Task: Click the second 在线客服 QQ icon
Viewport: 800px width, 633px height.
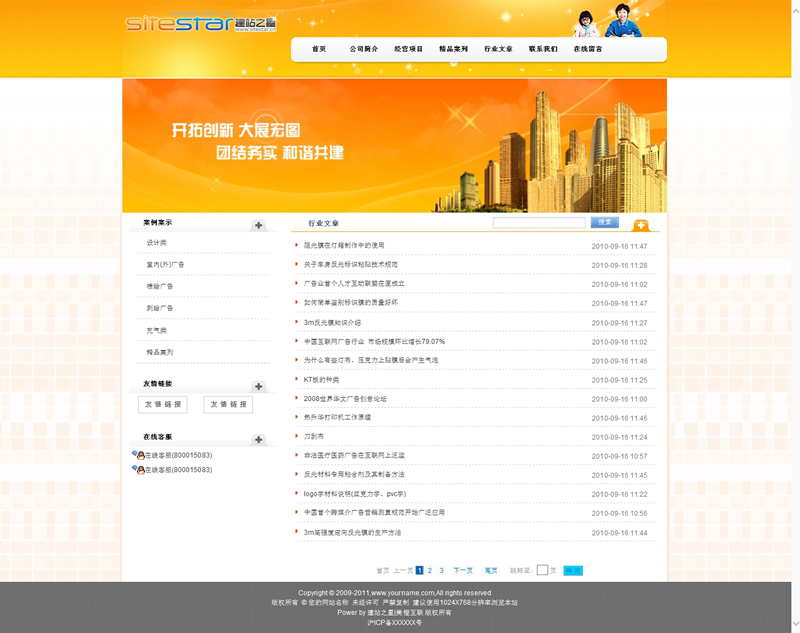Action: 139,469
